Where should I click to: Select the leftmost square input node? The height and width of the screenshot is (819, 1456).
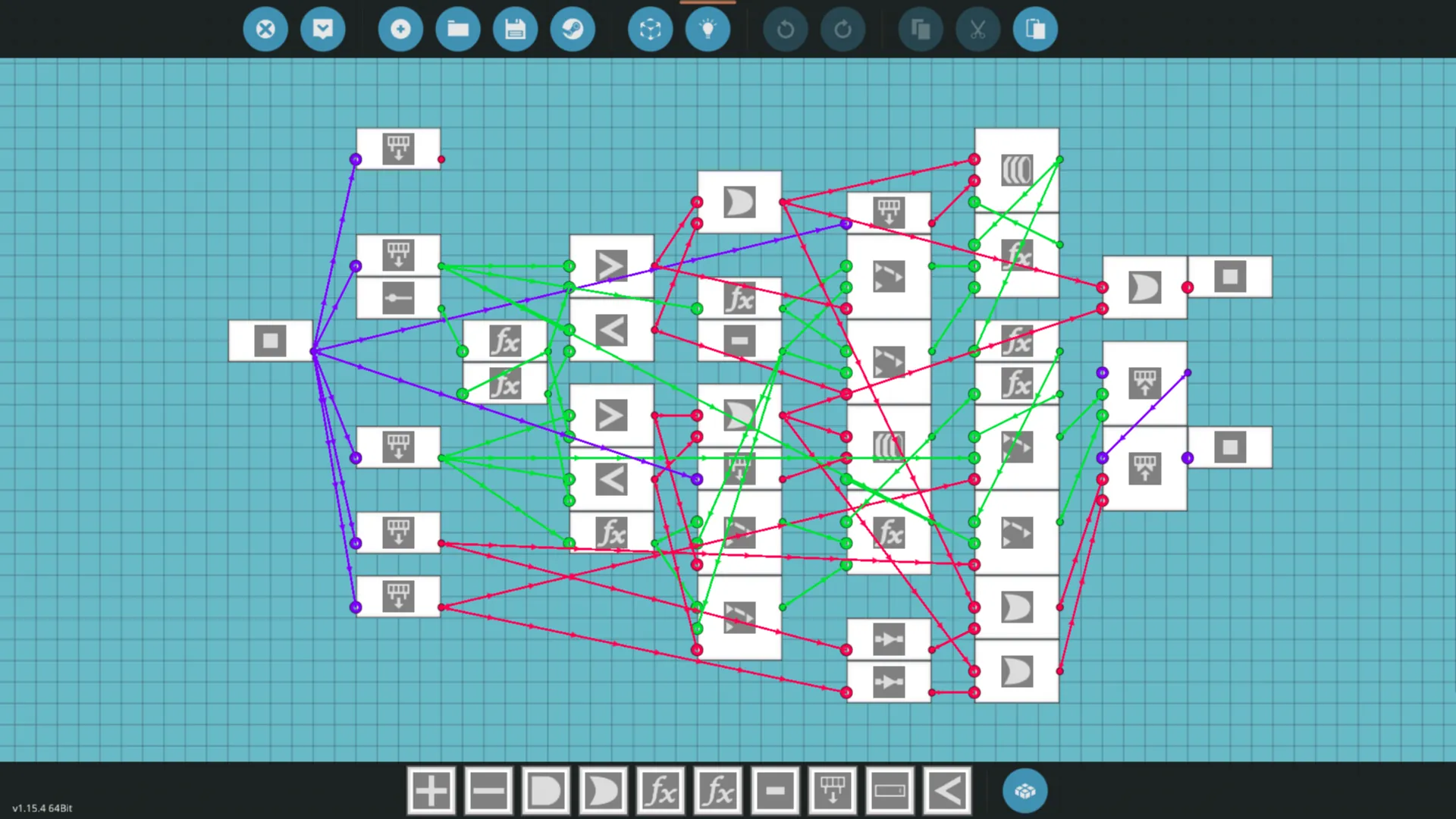point(270,340)
